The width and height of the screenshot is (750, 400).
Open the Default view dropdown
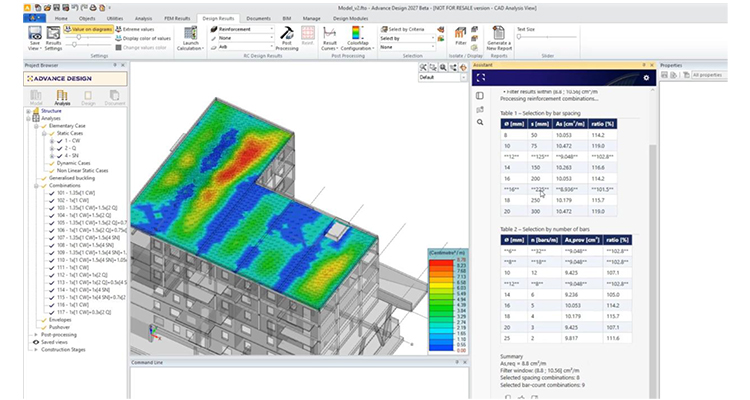(442, 78)
